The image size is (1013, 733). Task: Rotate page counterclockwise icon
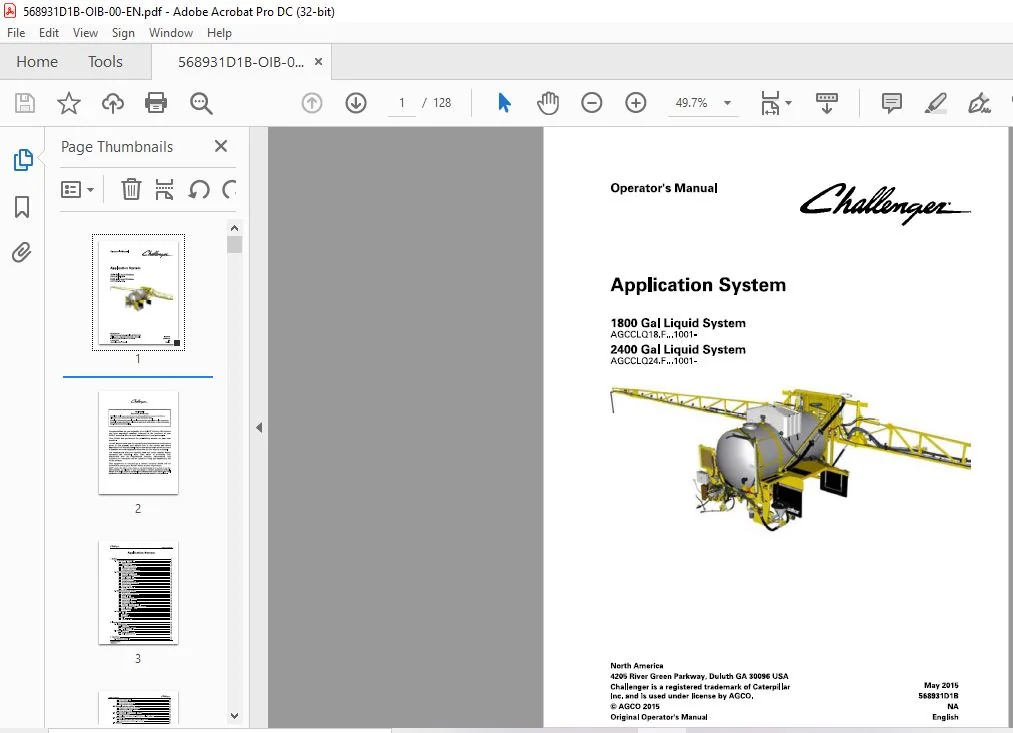coord(199,189)
